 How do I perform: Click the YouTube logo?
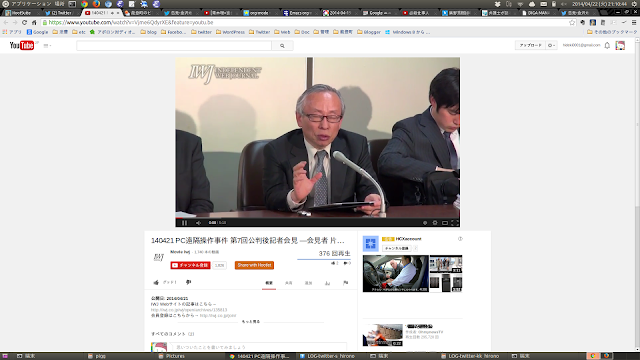coord(22,45)
